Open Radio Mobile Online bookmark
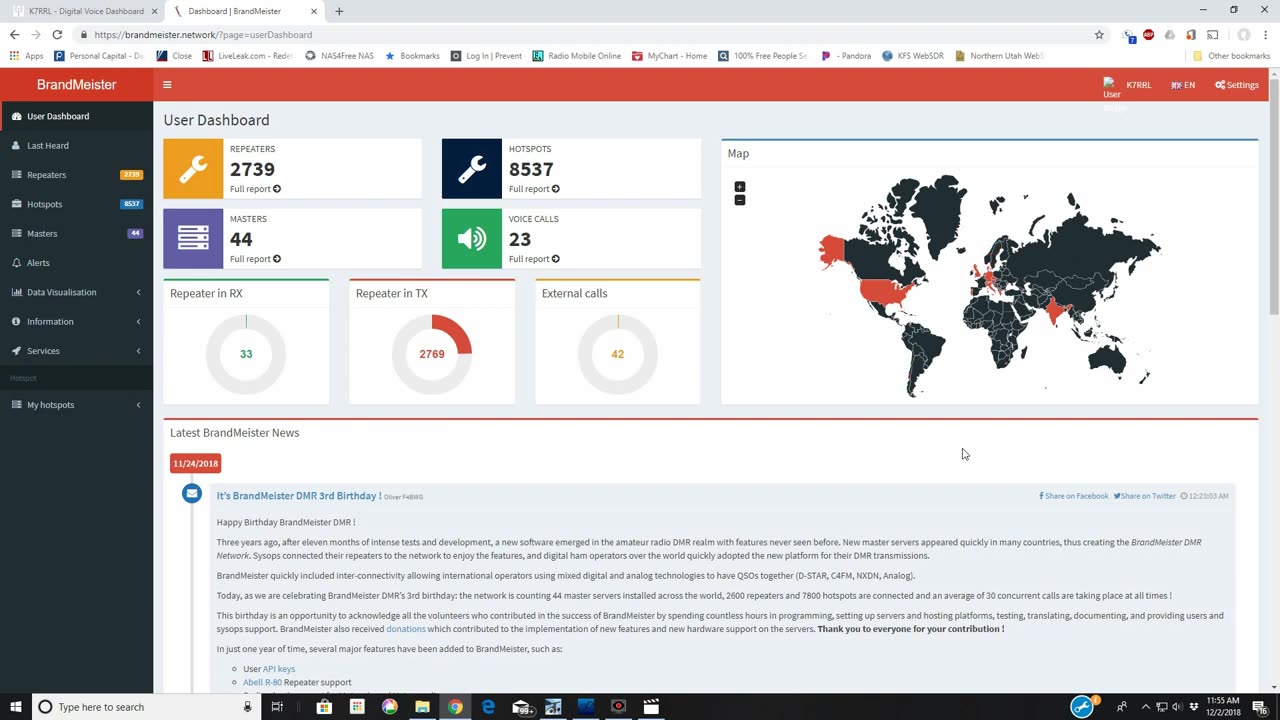The width and height of the screenshot is (1280, 720). [577, 56]
